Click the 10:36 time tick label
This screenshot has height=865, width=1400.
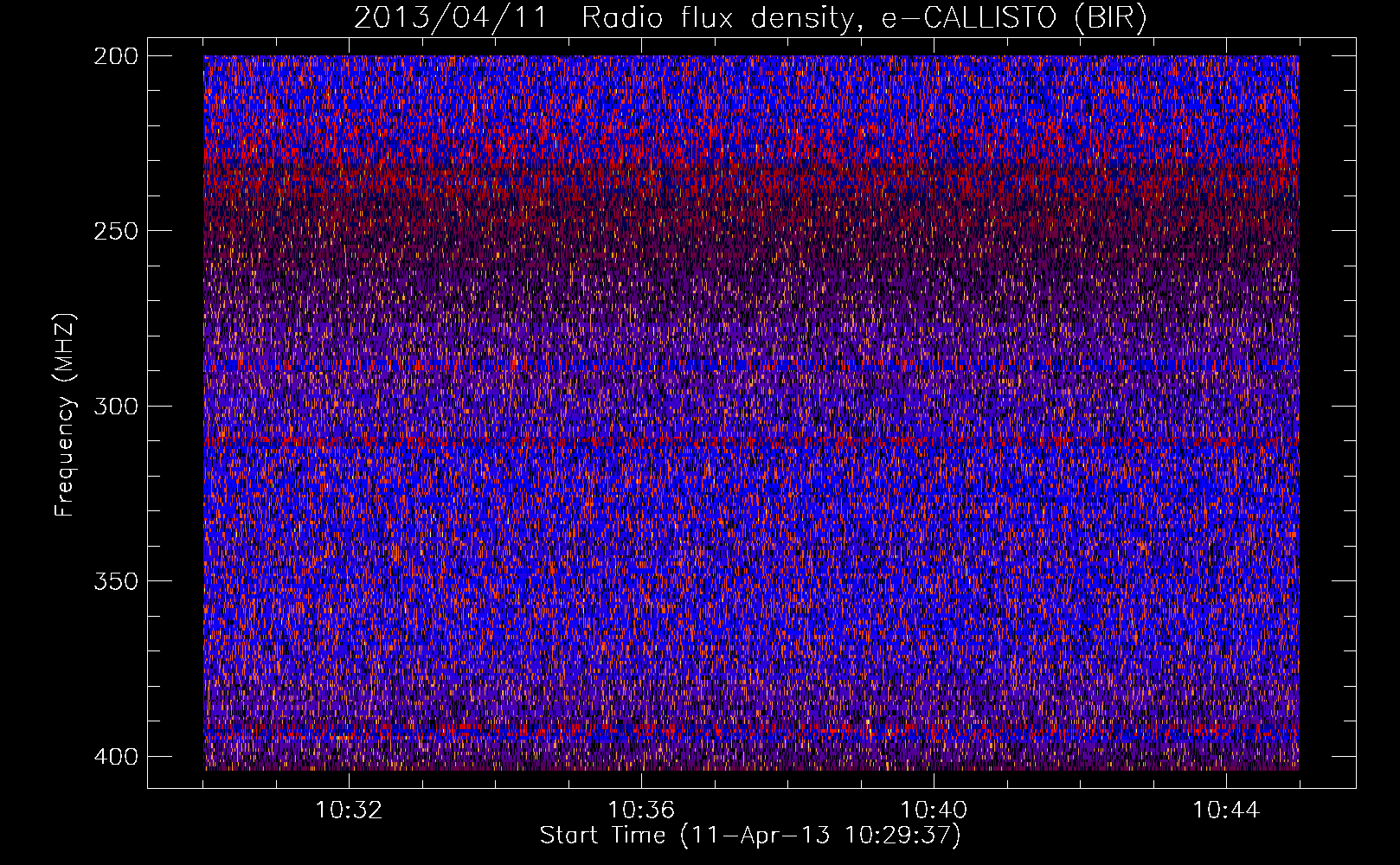(641, 811)
